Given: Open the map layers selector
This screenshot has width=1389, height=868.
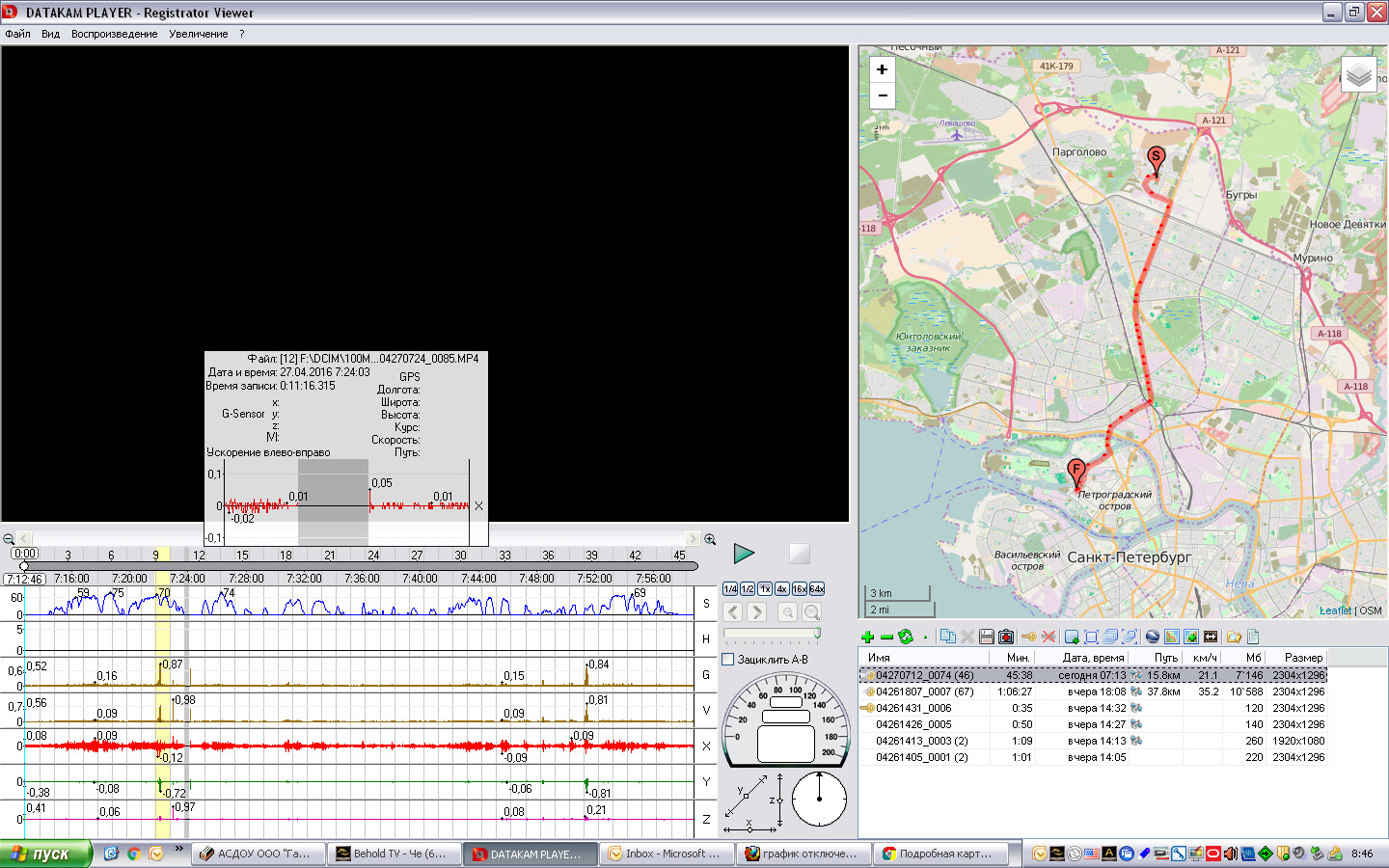Looking at the screenshot, I should 1358,74.
